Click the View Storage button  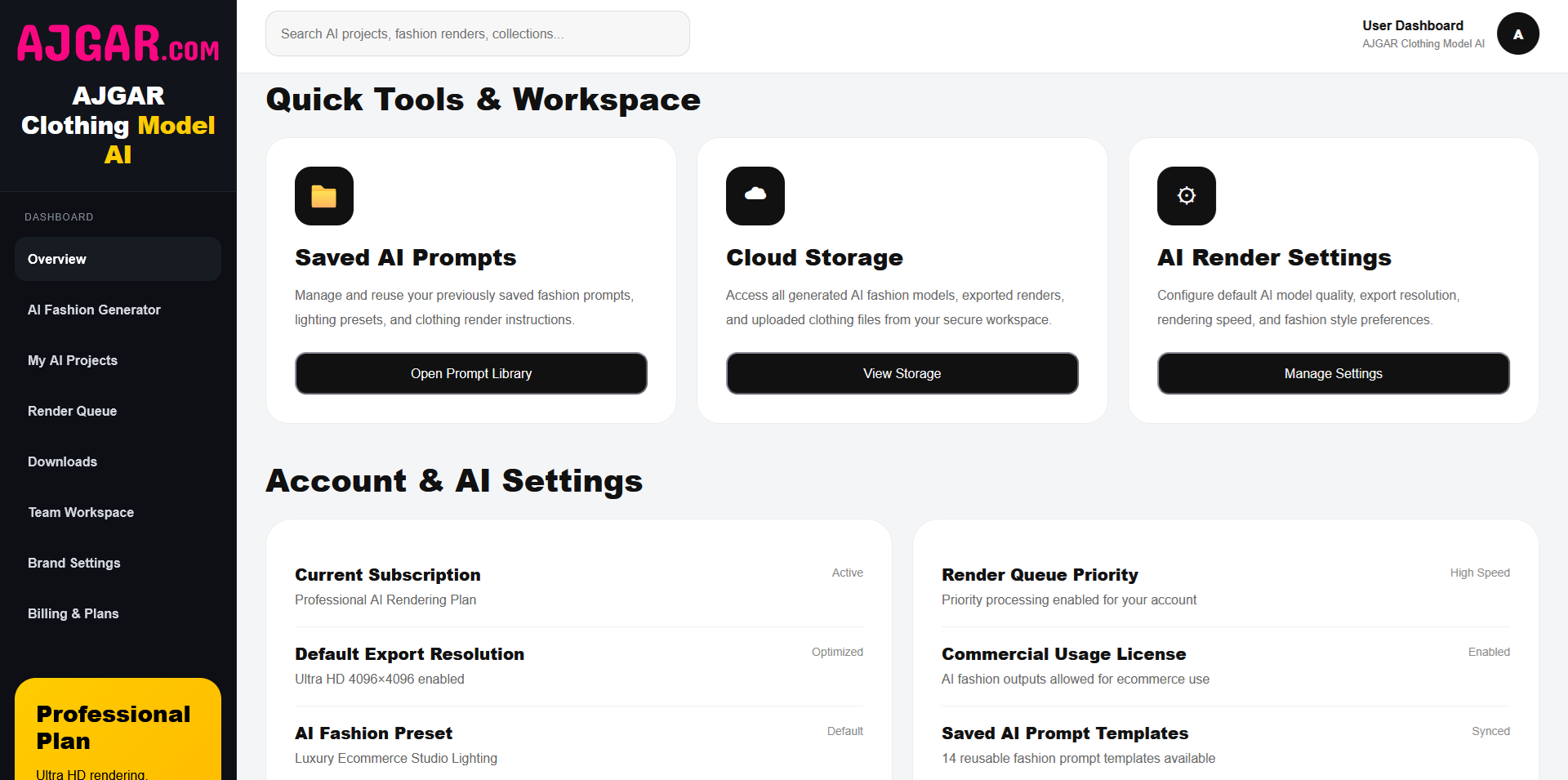902,373
